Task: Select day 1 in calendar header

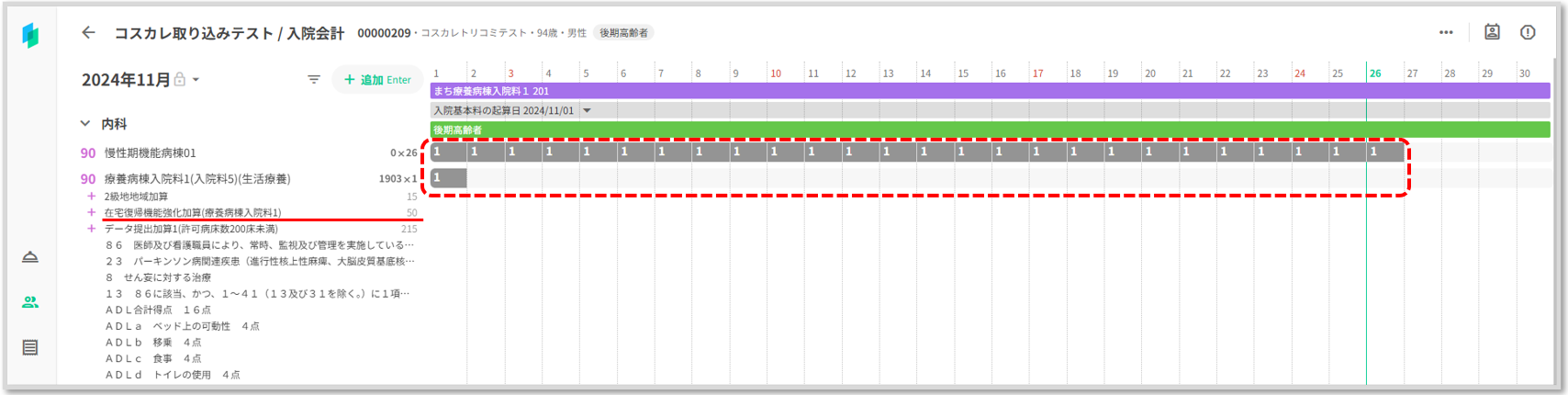Action: pyautogui.click(x=436, y=73)
